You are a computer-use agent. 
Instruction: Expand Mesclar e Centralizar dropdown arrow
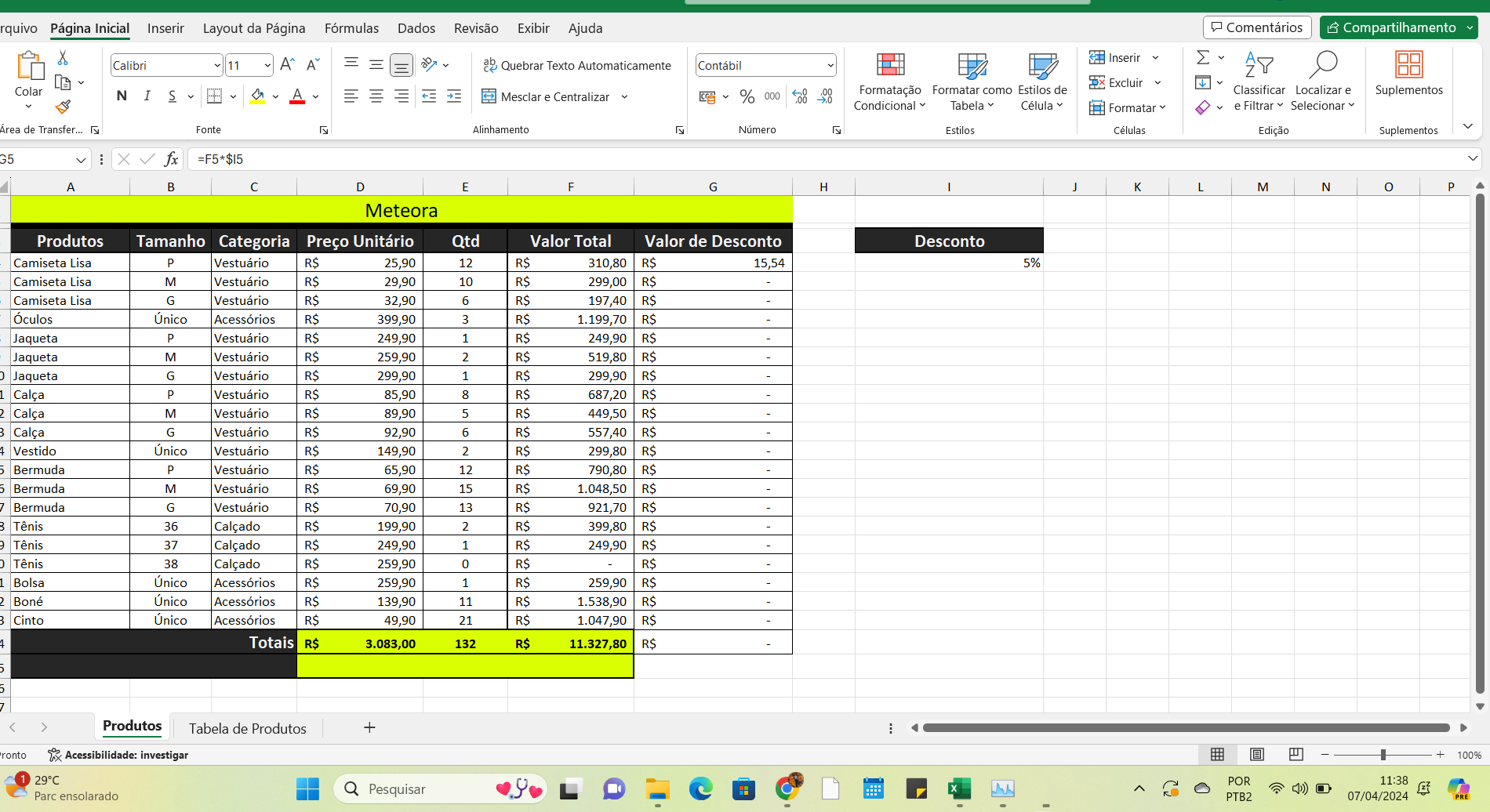pyautogui.click(x=625, y=96)
